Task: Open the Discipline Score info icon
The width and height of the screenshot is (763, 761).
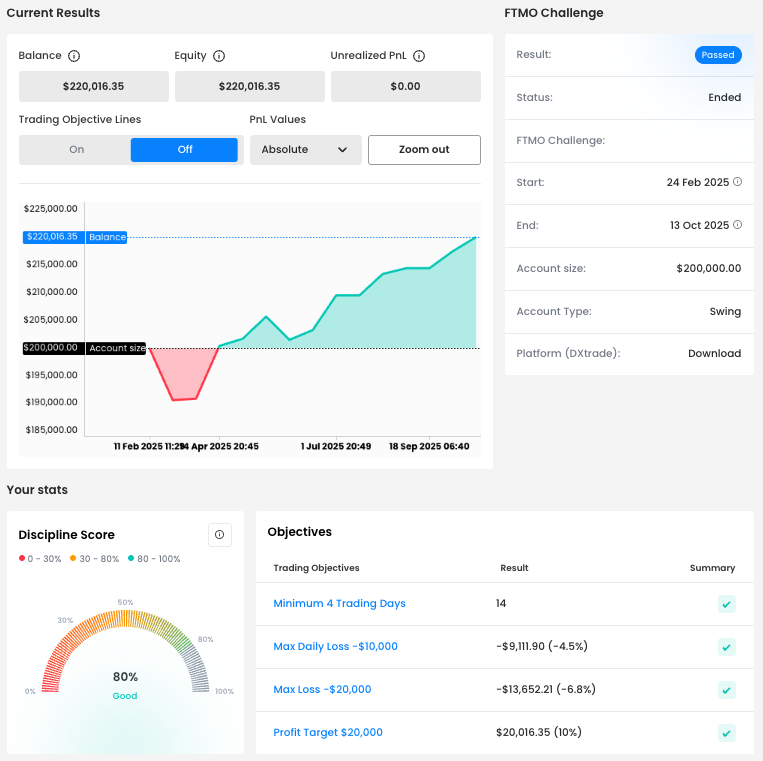Action: pos(220,535)
